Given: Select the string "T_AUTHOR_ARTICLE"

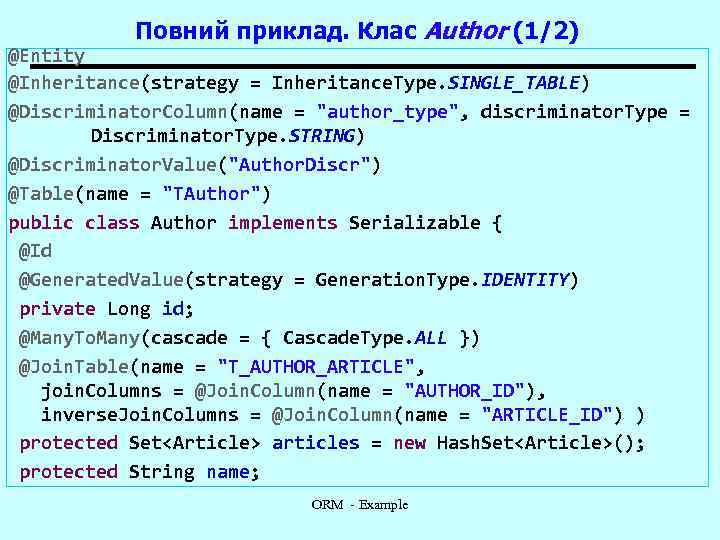Looking at the screenshot, I should pyautogui.click(x=315, y=367).
